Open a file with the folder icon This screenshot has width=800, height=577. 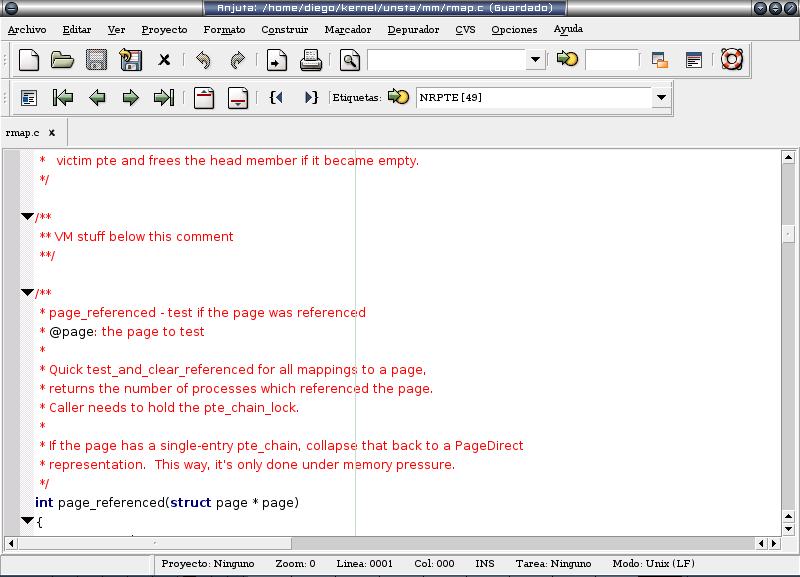point(62,60)
